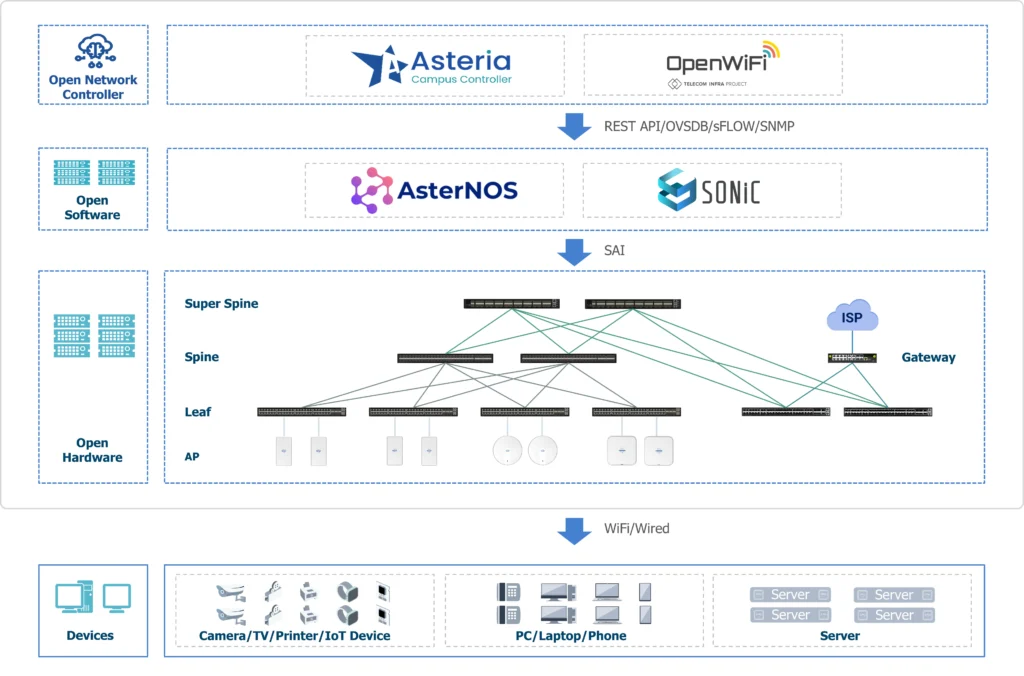
Task: Click the Devices label
Action: click(x=90, y=636)
